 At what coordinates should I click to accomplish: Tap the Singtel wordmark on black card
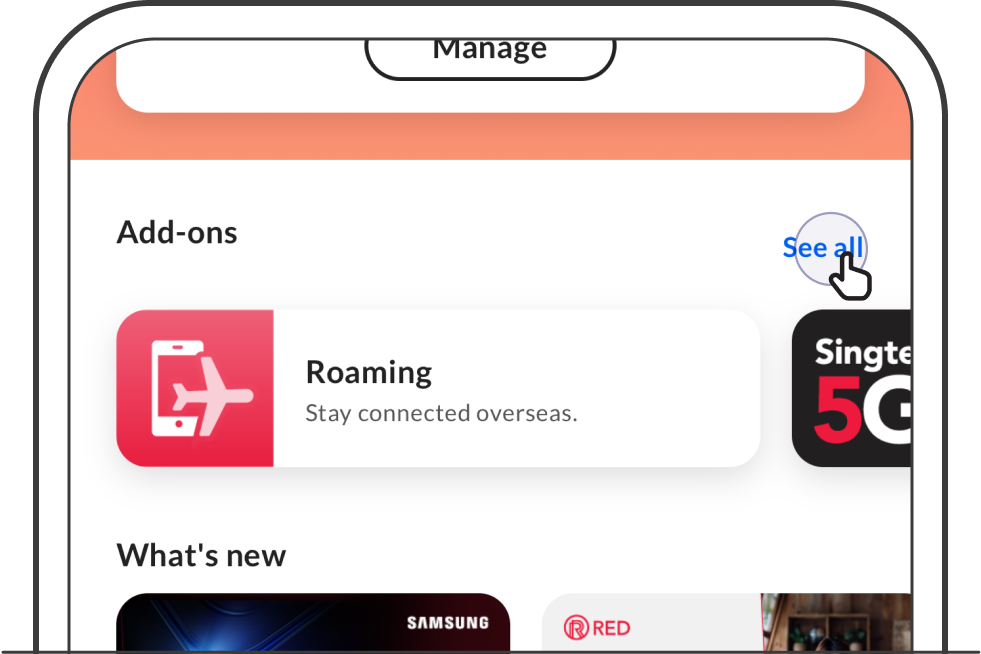point(862,352)
